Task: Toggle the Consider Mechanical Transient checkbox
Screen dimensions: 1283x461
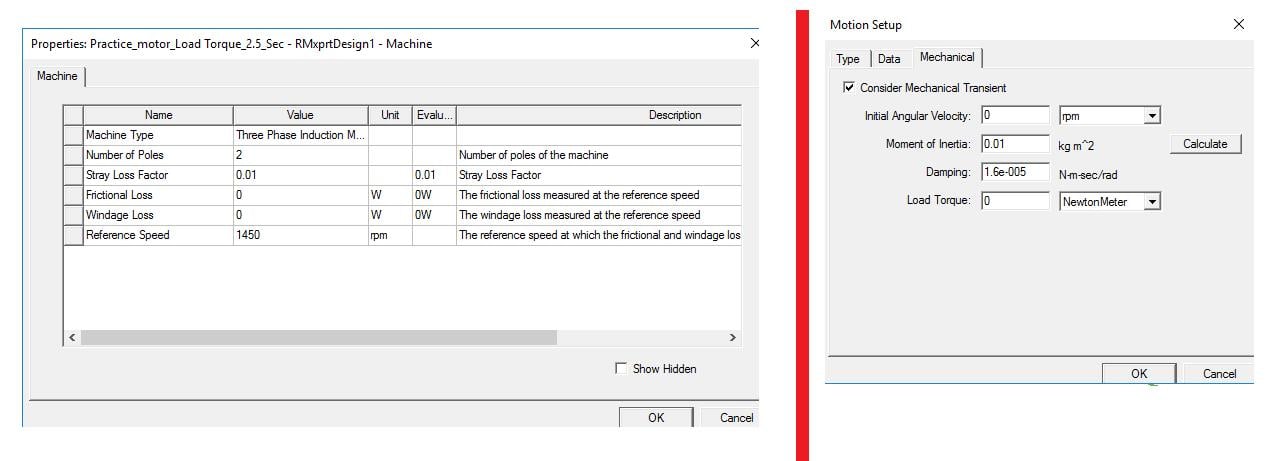Action: pyautogui.click(x=850, y=88)
